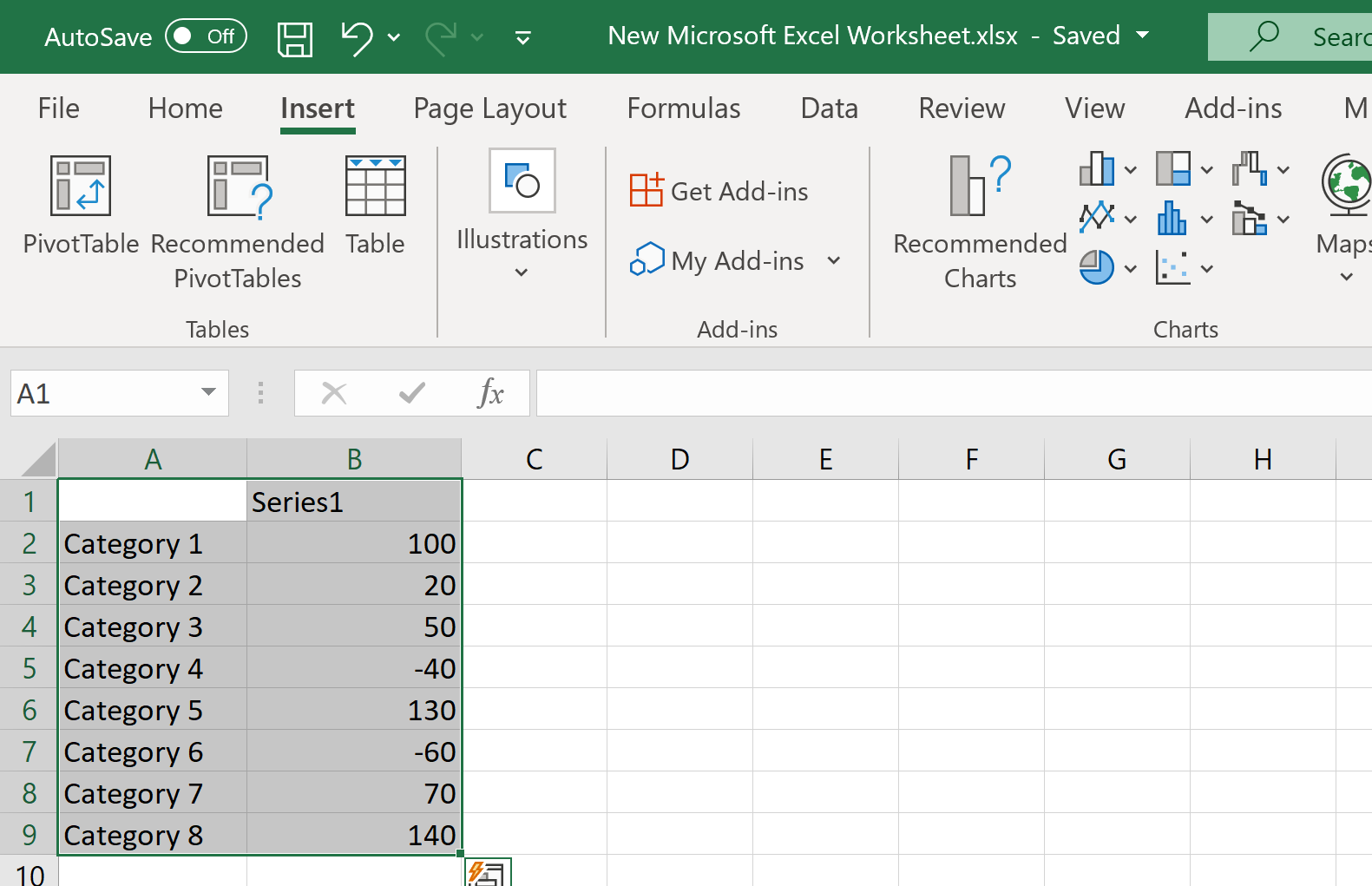1372x886 pixels.
Task: Click the formula bar input field
Action: 953,394
